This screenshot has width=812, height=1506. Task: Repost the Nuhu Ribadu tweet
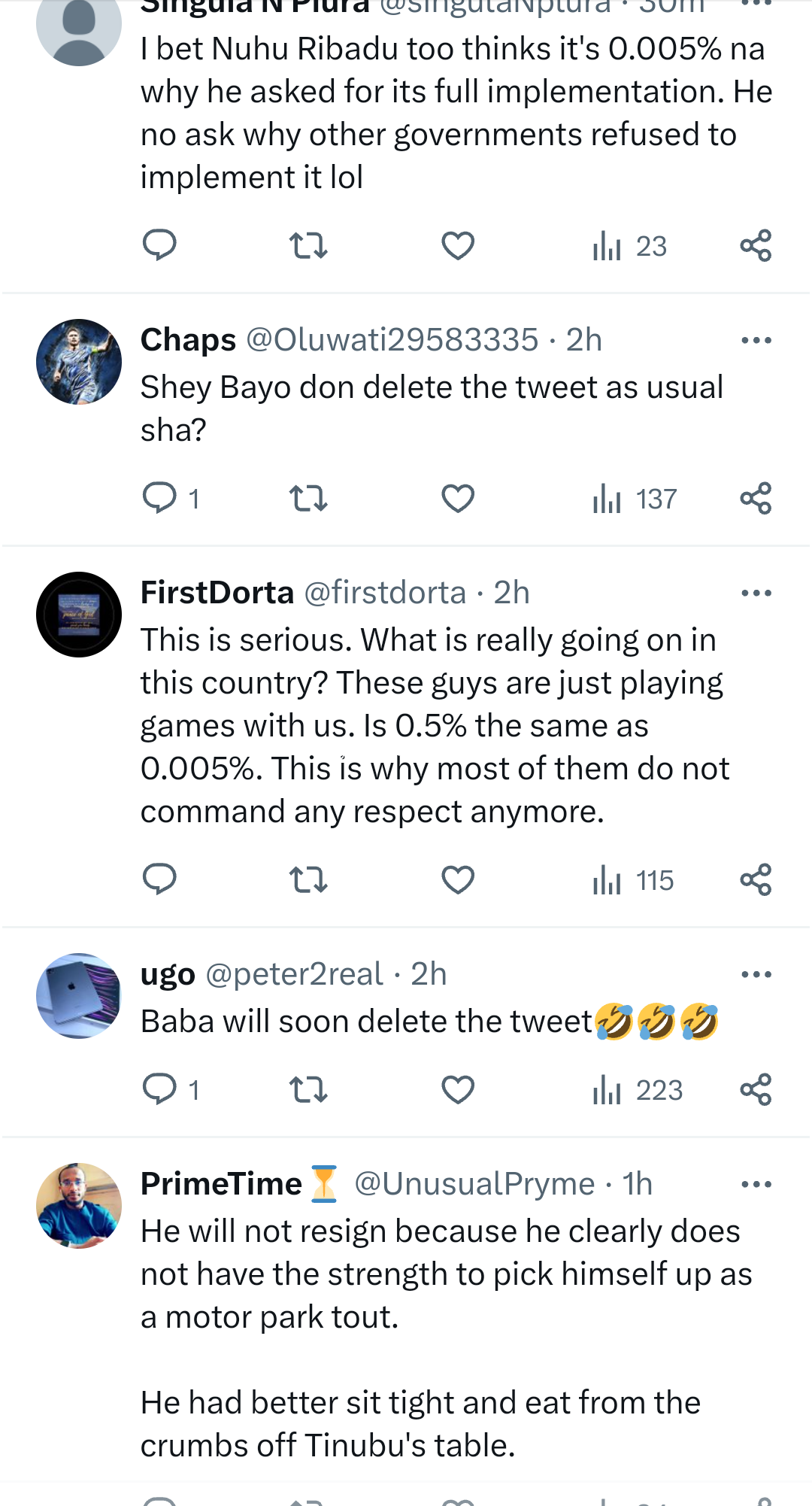pyautogui.click(x=308, y=246)
